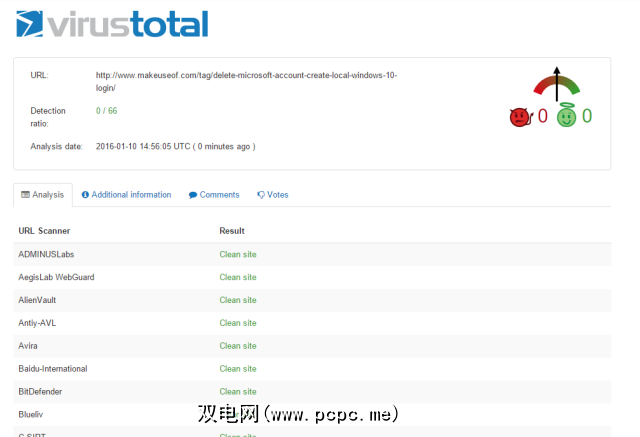640x437 pixels.
Task: Select the scanned makeuseof.com URL text
Action: (246, 81)
